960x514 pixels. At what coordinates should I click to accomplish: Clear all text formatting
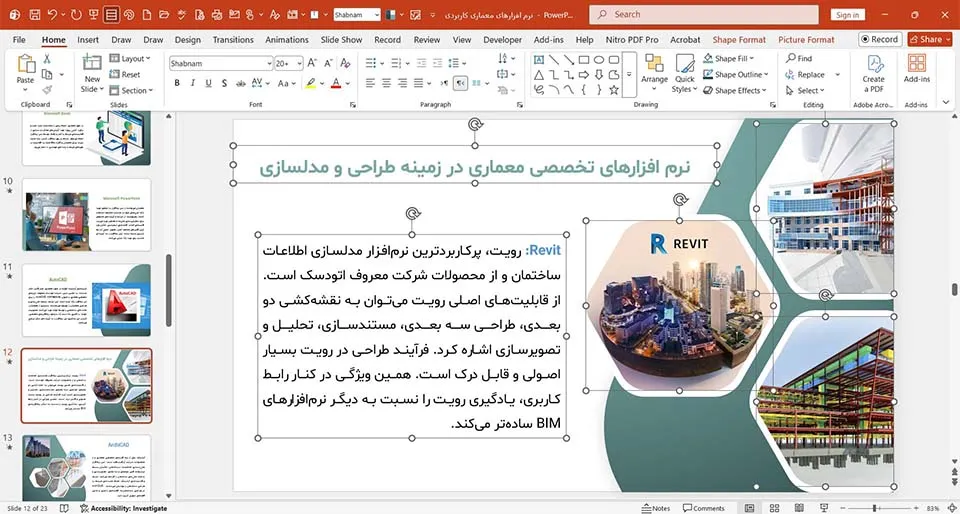click(x=345, y=63)
